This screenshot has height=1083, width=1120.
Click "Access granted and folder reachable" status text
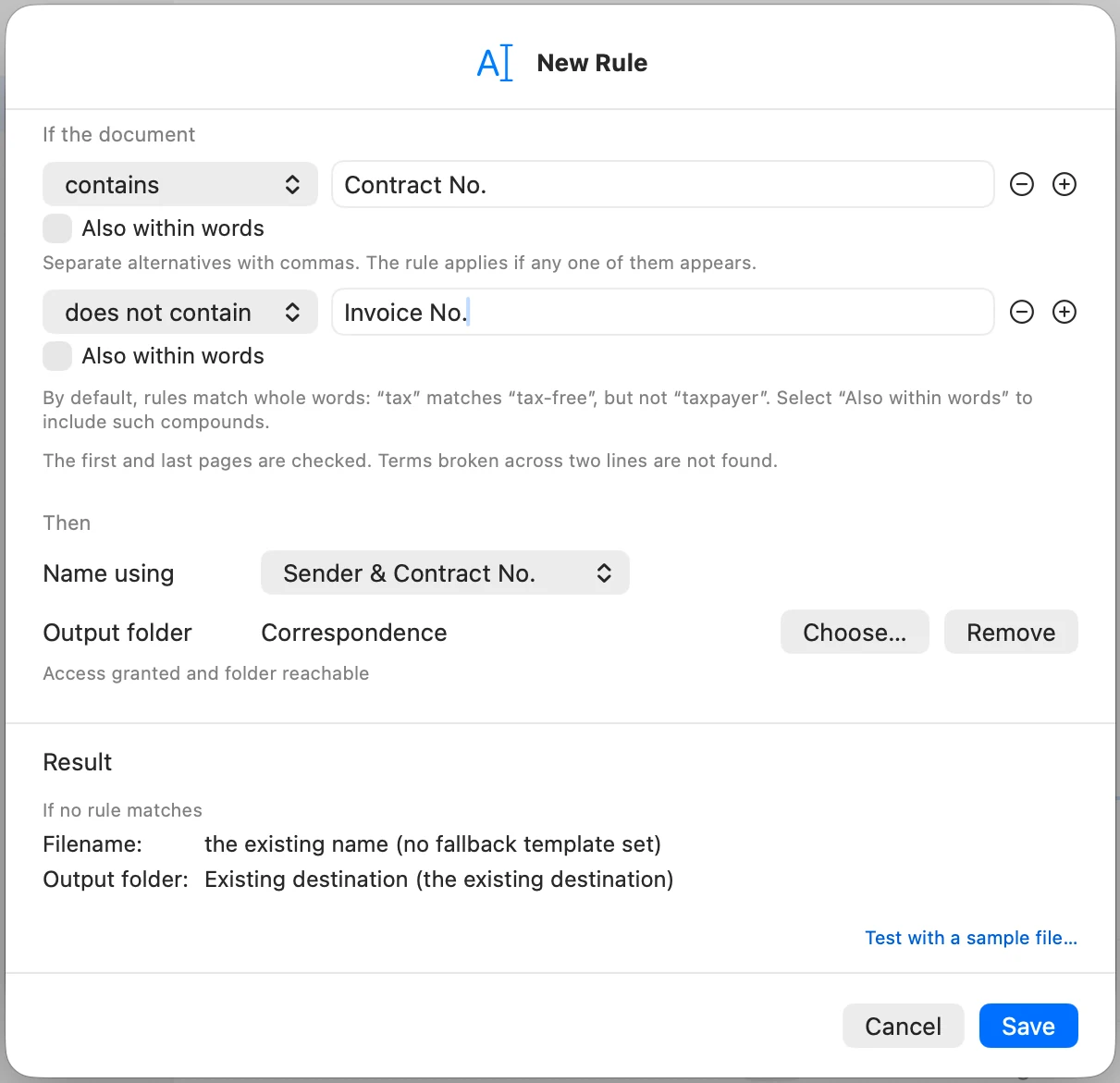[x=206, y=673]
